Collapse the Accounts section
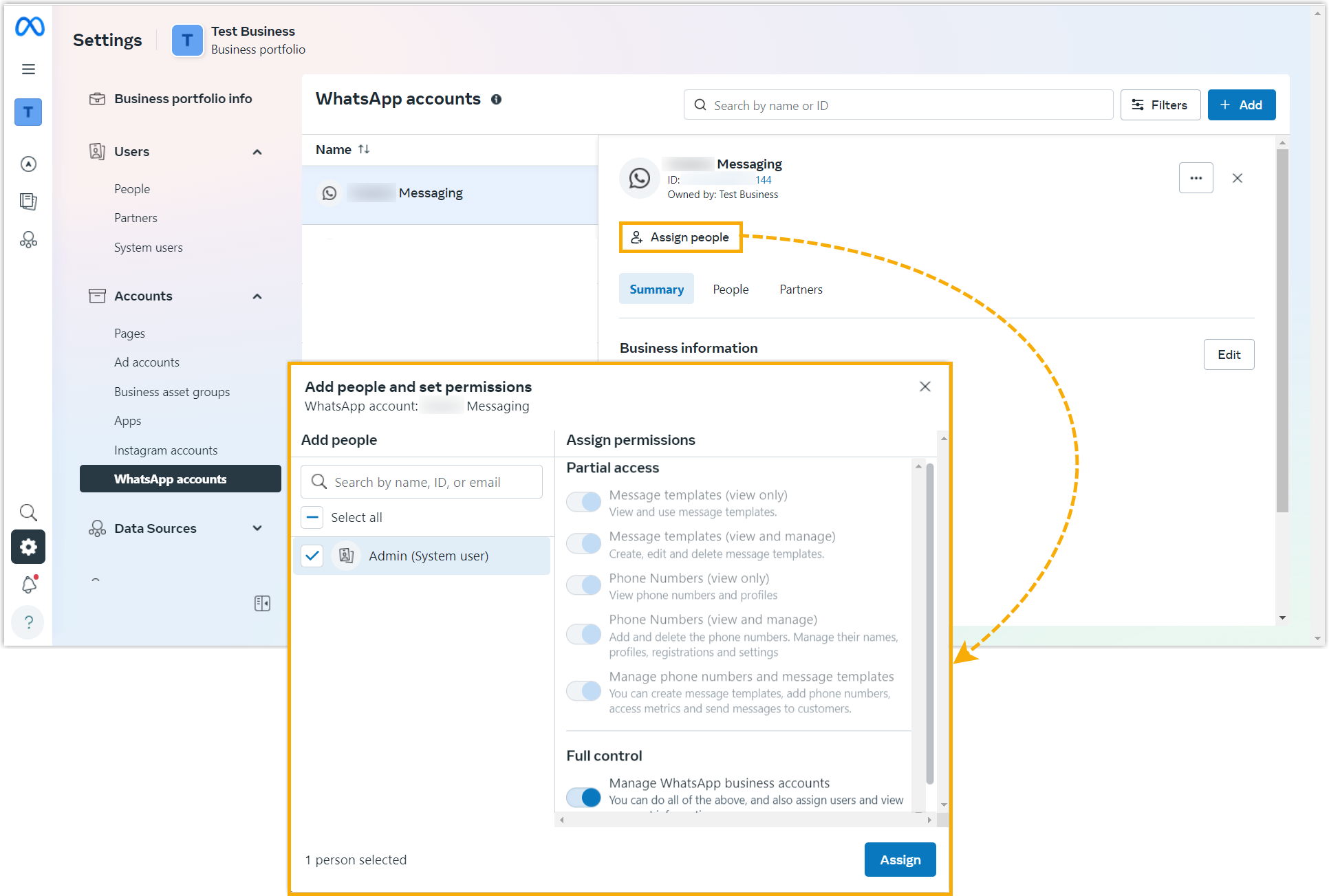The height and width of the screenshot is (896, 1329). 257,296
